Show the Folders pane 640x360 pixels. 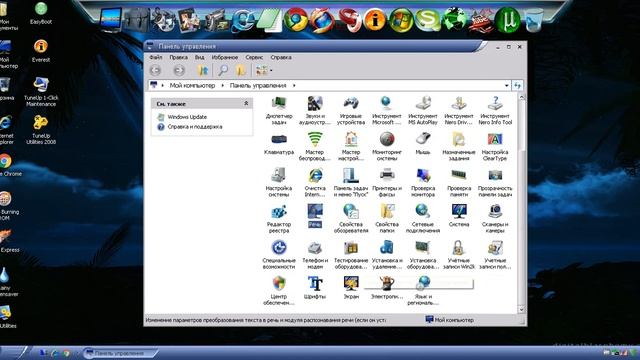[x=241, y=71]
